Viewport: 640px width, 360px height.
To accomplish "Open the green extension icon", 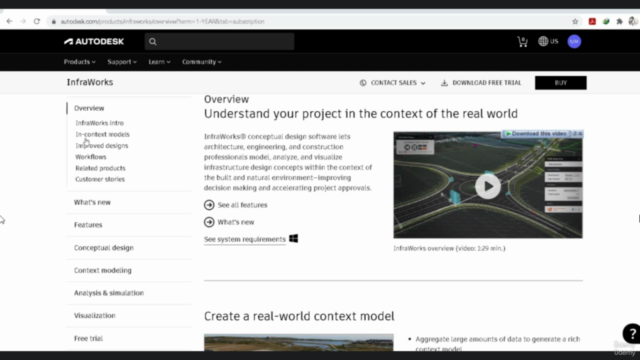I will click(x=606, y=22).
